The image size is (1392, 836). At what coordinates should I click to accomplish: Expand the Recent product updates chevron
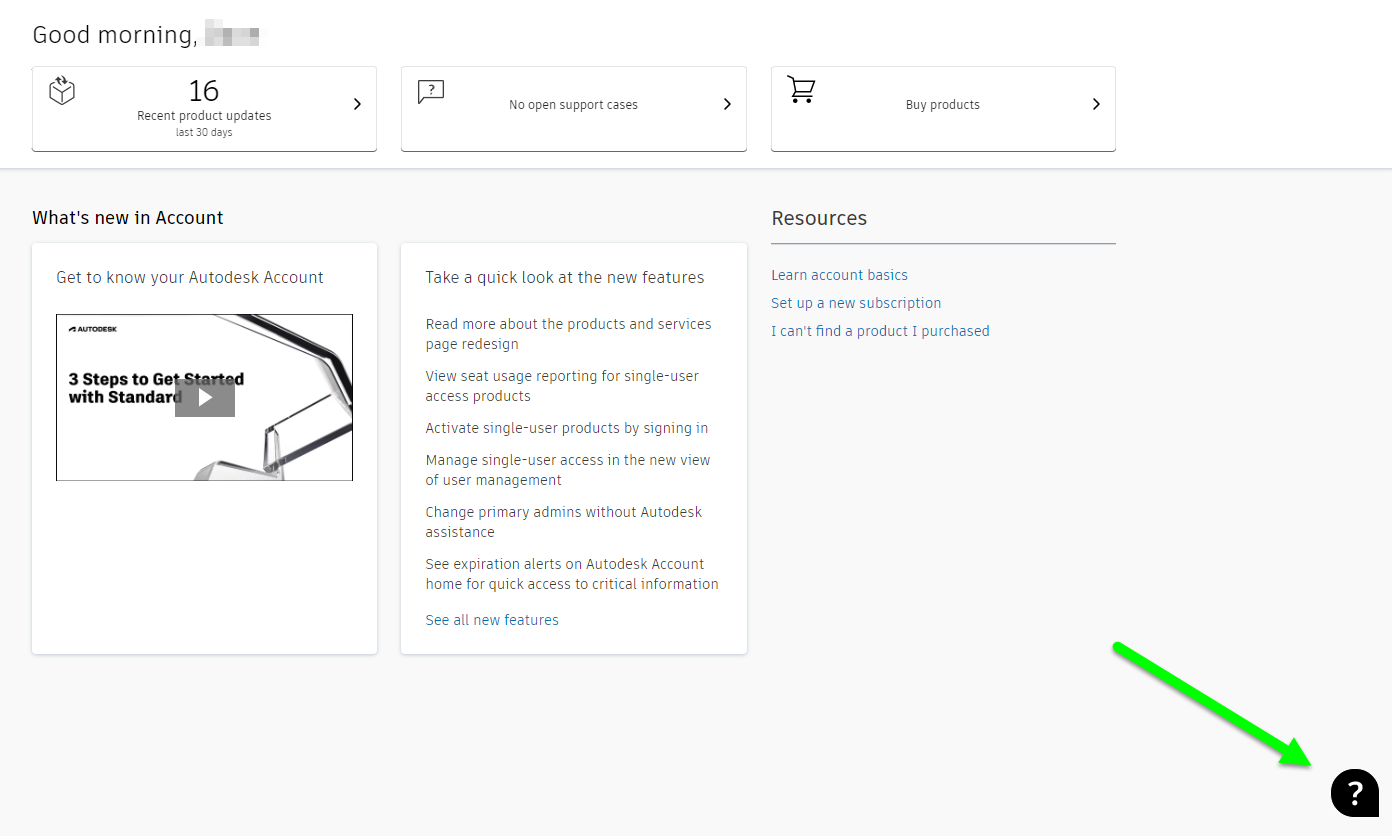coord(357,104)
